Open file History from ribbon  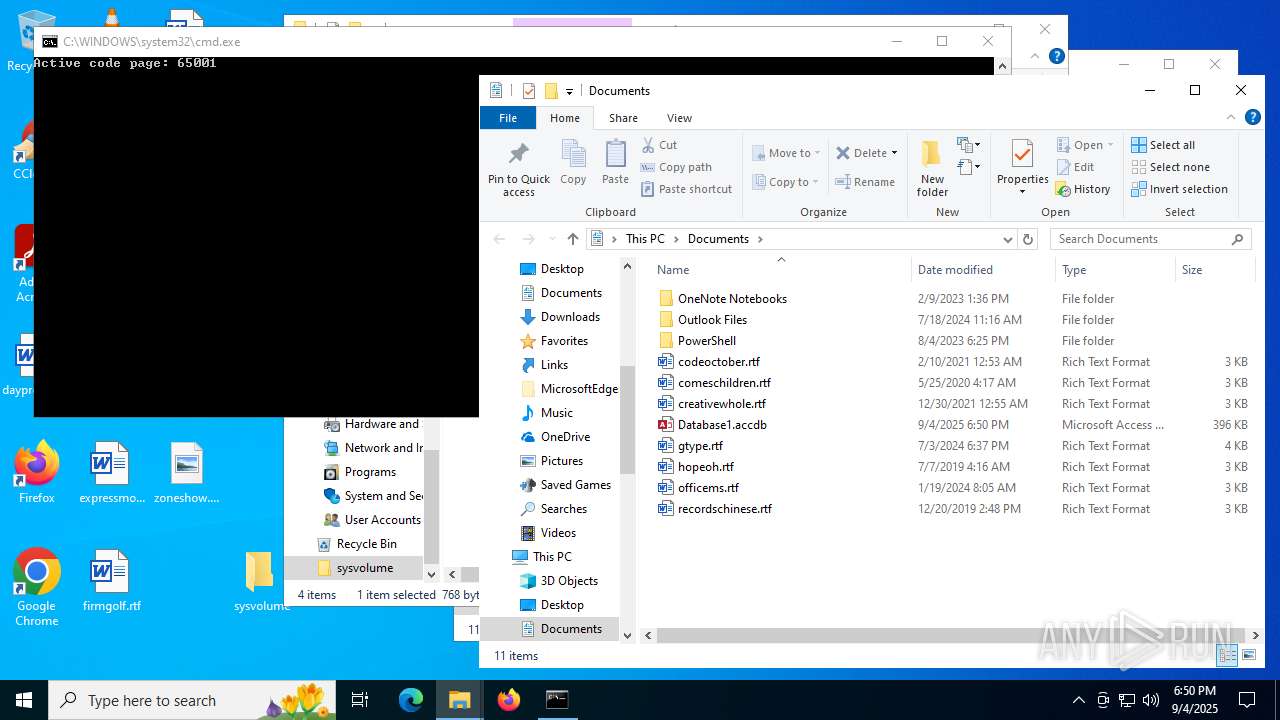pos(1084,189)
